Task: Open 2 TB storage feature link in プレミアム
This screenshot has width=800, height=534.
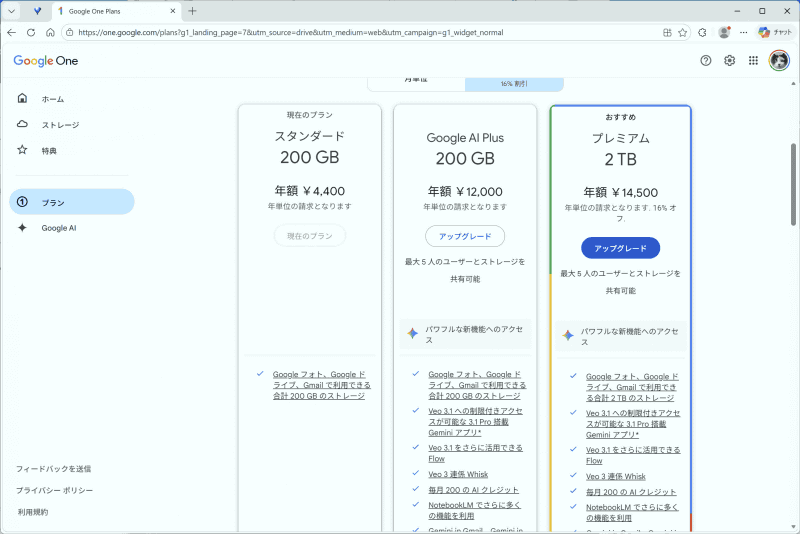Action: pos(632,387)
